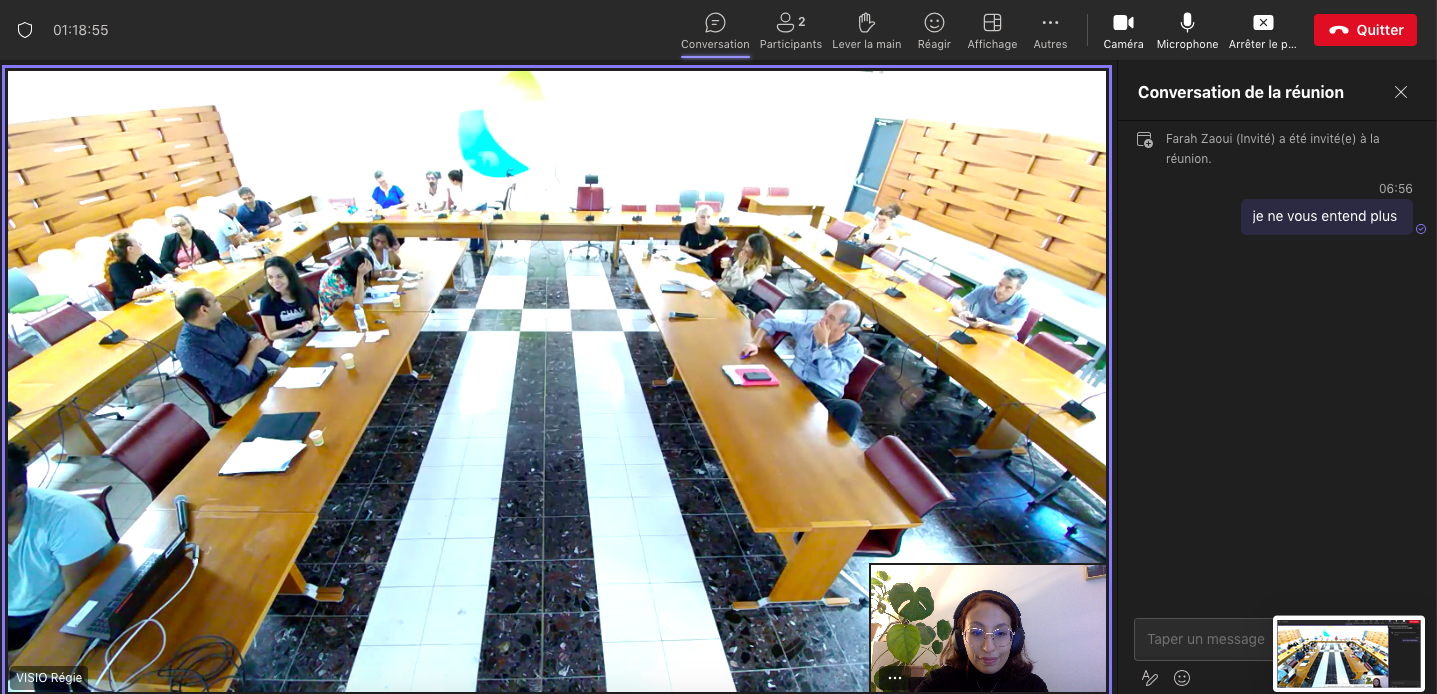This screenshot has height=694, width=1437.
Task: Select the 'je ne vous entend plus' message
Action: (x=1325, y=216)
